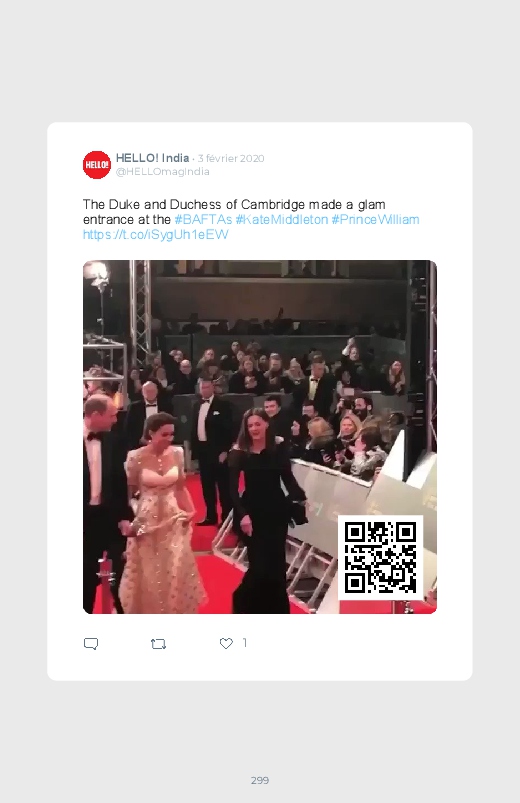Click the red HELLO! profile avatar

(97, 165)
